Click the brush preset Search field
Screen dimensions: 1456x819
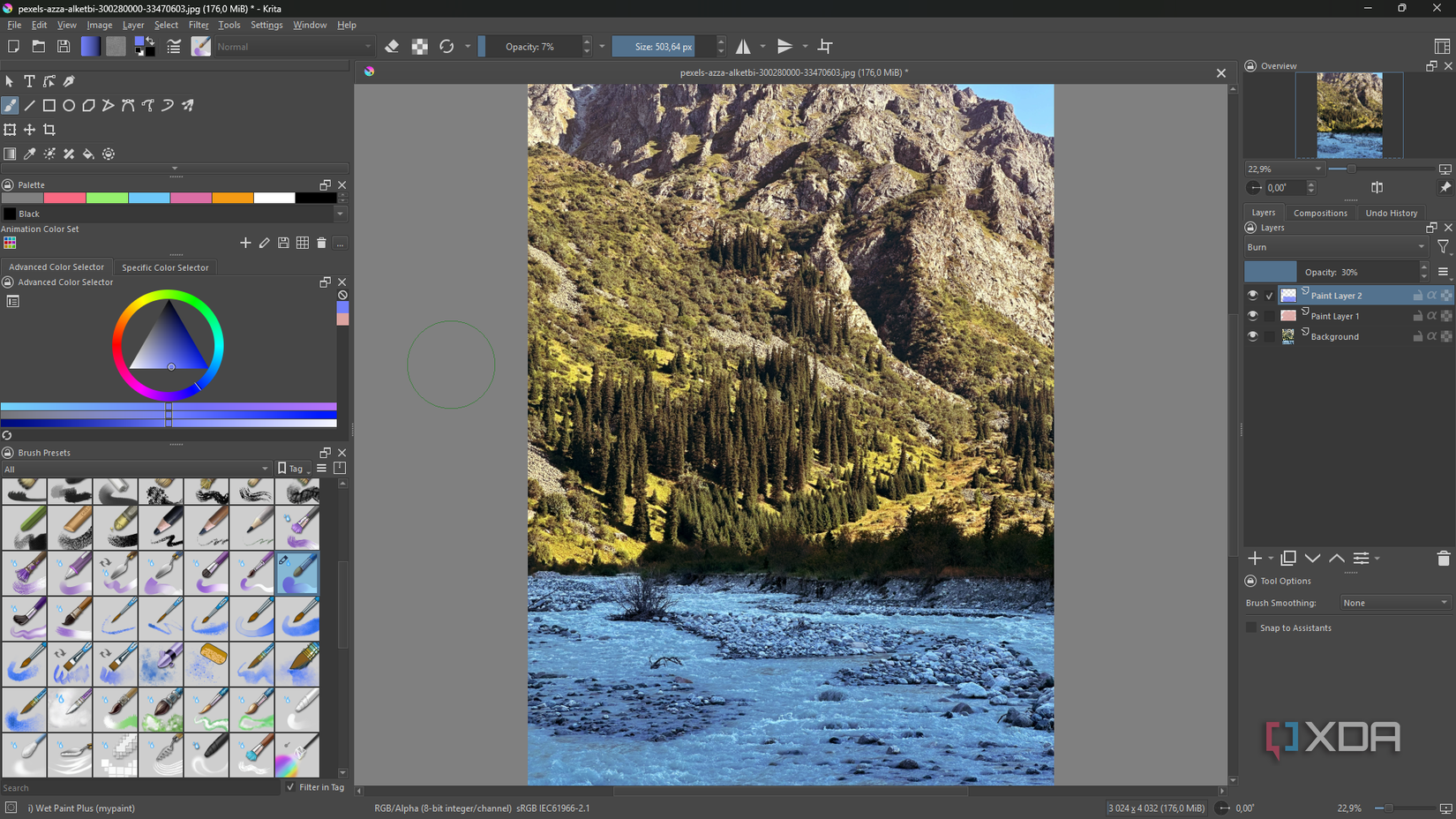point(139,787)
